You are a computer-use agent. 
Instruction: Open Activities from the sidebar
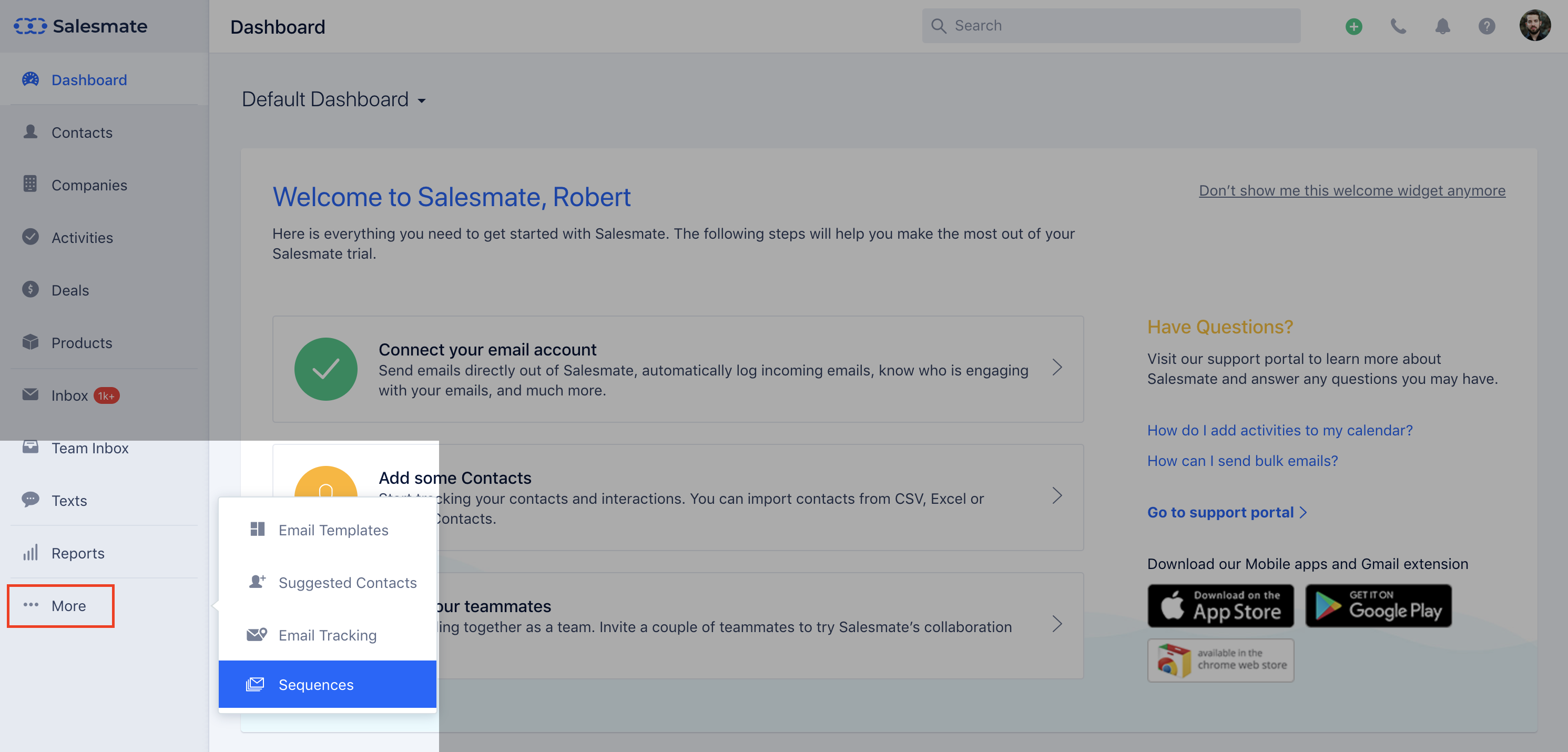coord(82,238)
